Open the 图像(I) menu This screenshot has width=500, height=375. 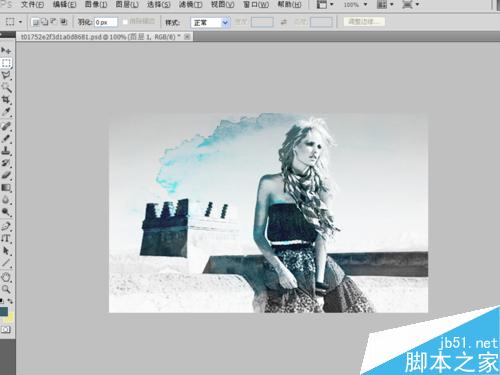coord(96,5)
